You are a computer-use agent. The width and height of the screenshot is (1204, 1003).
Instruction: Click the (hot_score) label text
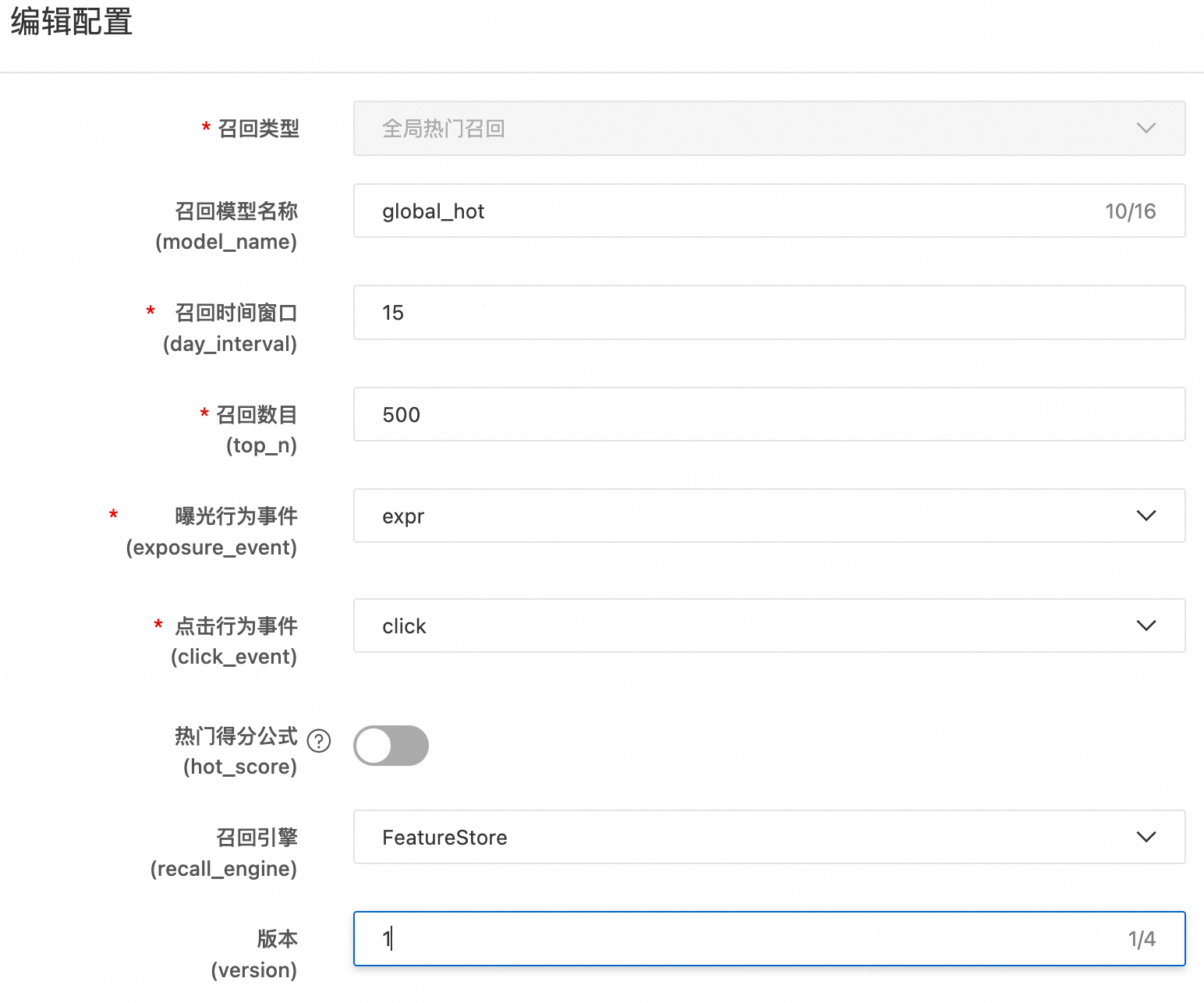click(x=240, y=767)
